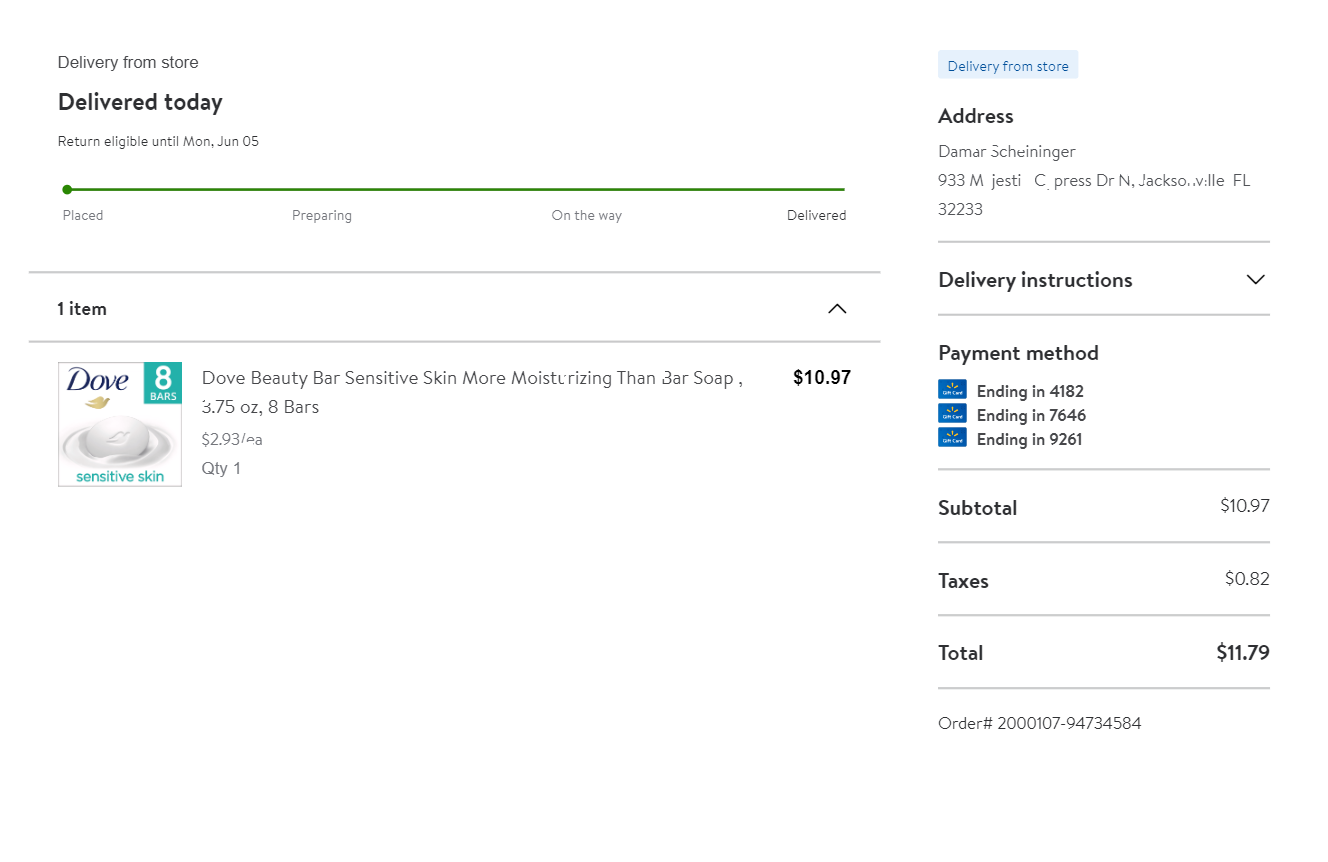The width and height of the screenshot is (1328, 862).
Task: Click the gift card icon ending in 4182
Action: [x=952, y=390]
